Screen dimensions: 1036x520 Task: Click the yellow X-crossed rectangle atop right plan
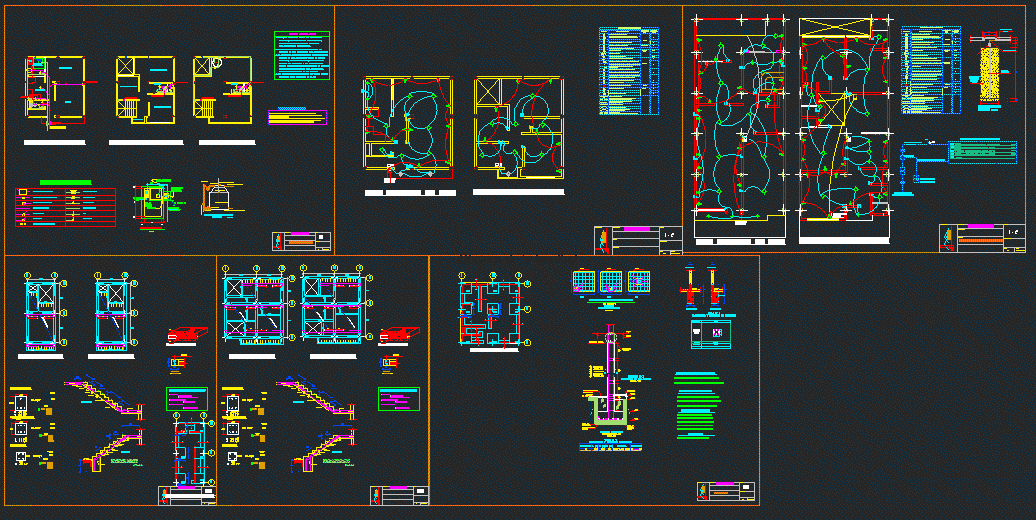click(844, 27)
